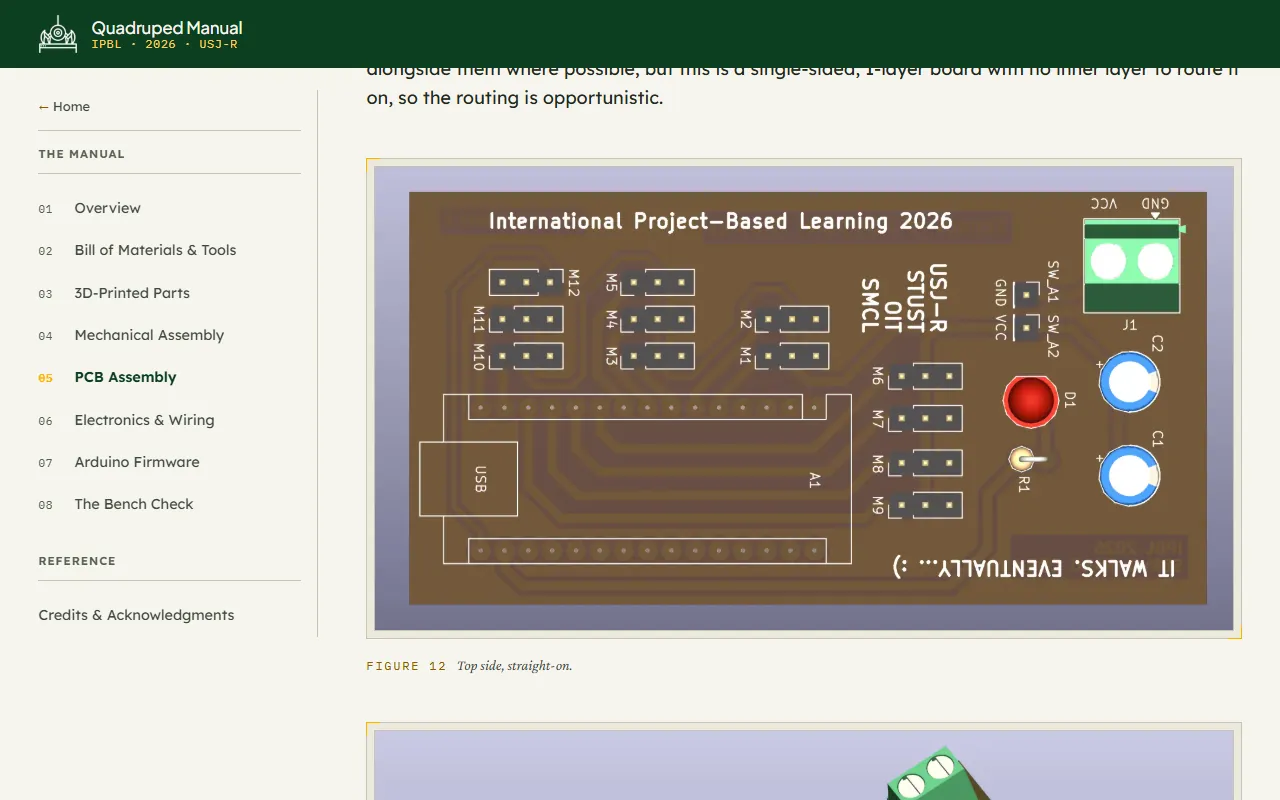Navigate to 3D-Printed Parts chapter
Screen dimensions: 1280x800
tap(132, 293)
